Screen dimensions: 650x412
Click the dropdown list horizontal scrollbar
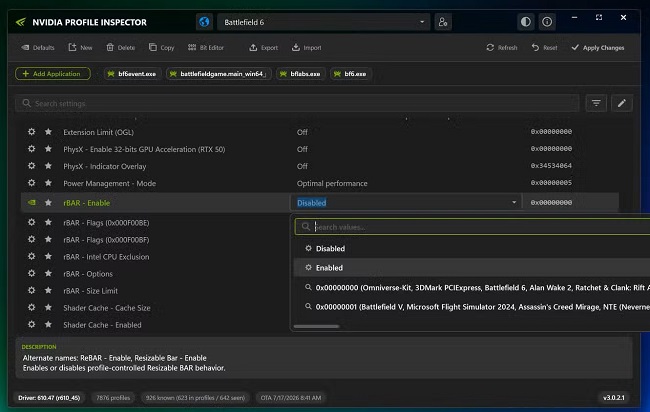tap(316, 326)
